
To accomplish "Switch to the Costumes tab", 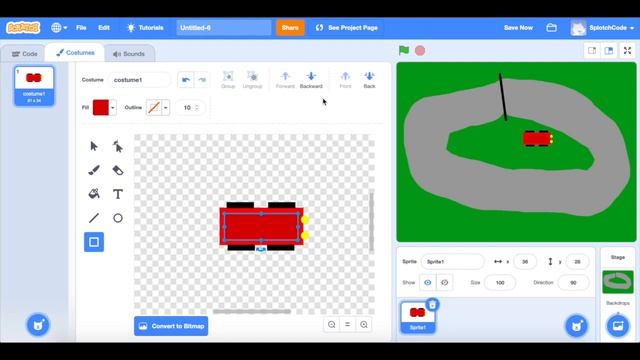I will 75,53.
